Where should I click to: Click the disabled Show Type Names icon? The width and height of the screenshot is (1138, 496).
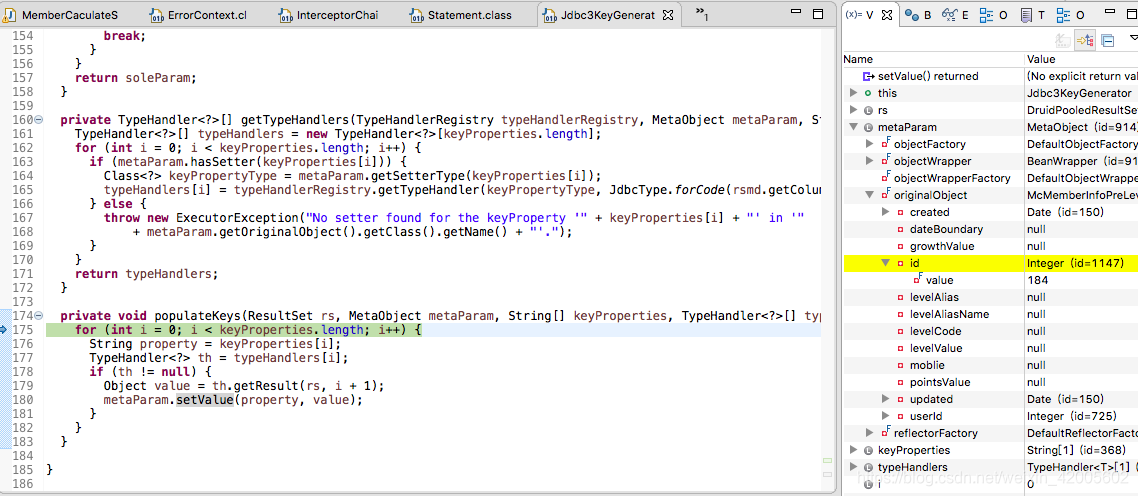pos(1063,41)
